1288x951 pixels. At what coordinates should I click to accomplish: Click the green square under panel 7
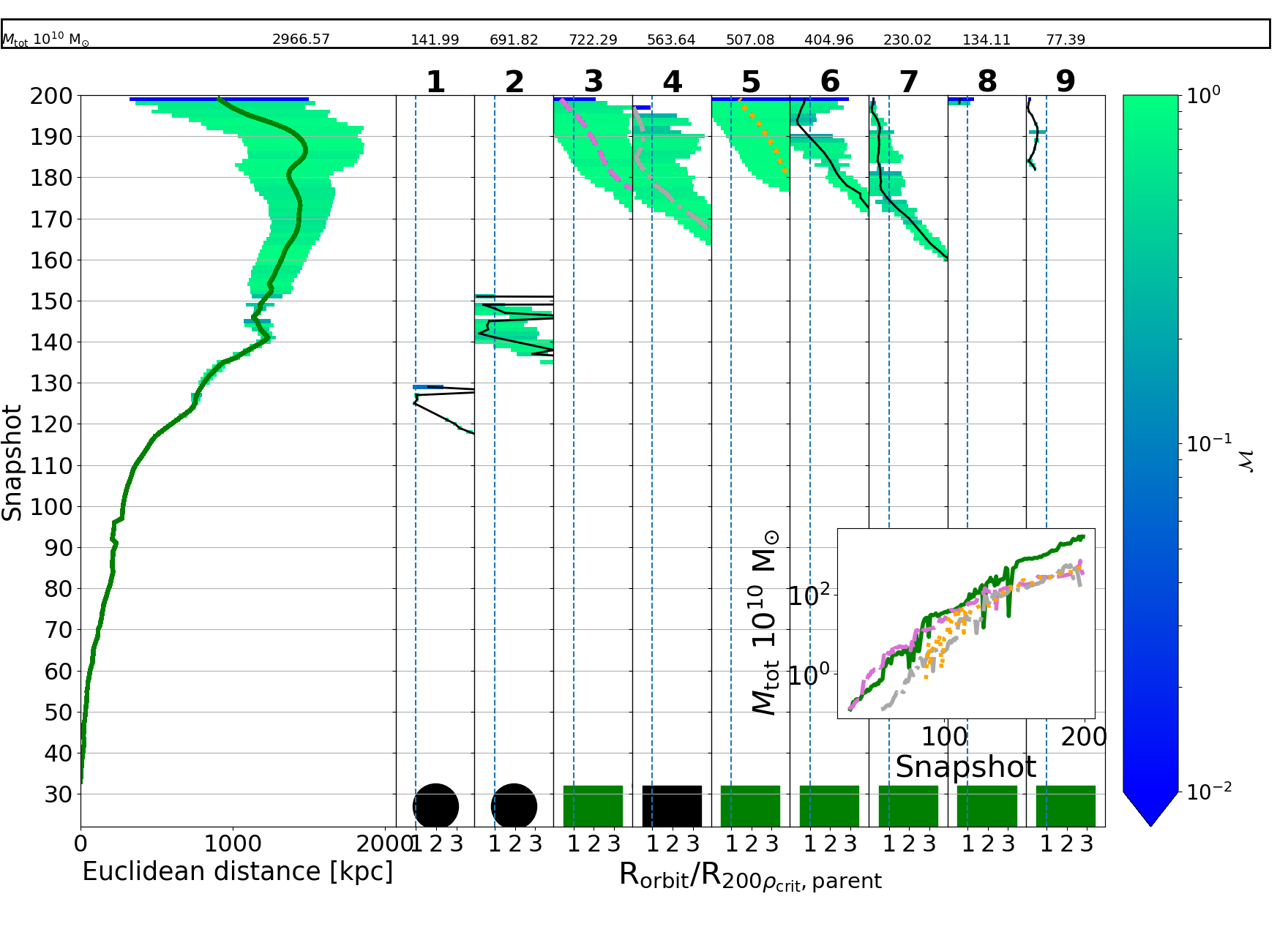pyautogui.click(x=908, y=806)
